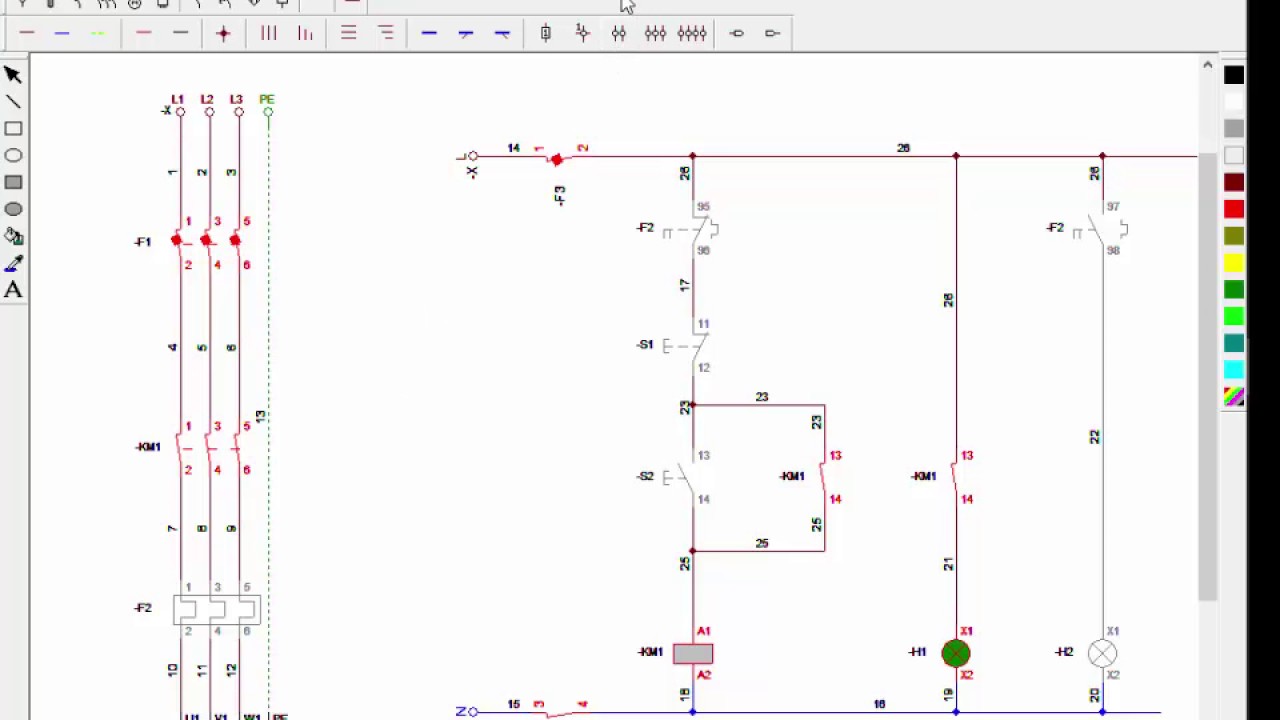Pick the olive color swatch
This screenshot has height=720, width=1280.
click(1234, 236)
